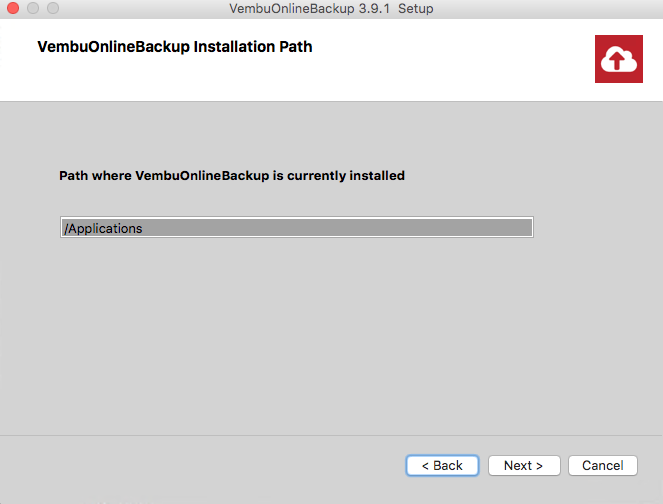Screen dimensions: 663x504
Task: Click the /Applications installation path field
Action: pos(297,227)
